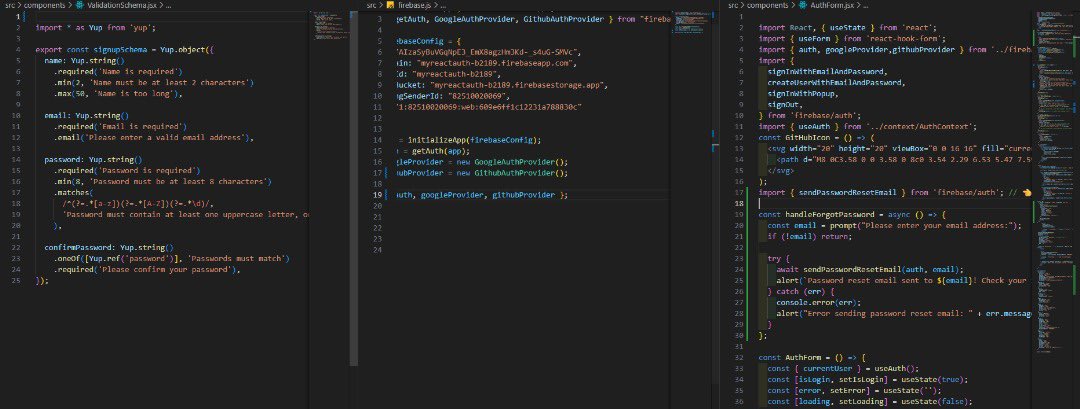1080x409 pixels.
Task: Click 'signInWithPopup,' import line
Action: (802, 94)
